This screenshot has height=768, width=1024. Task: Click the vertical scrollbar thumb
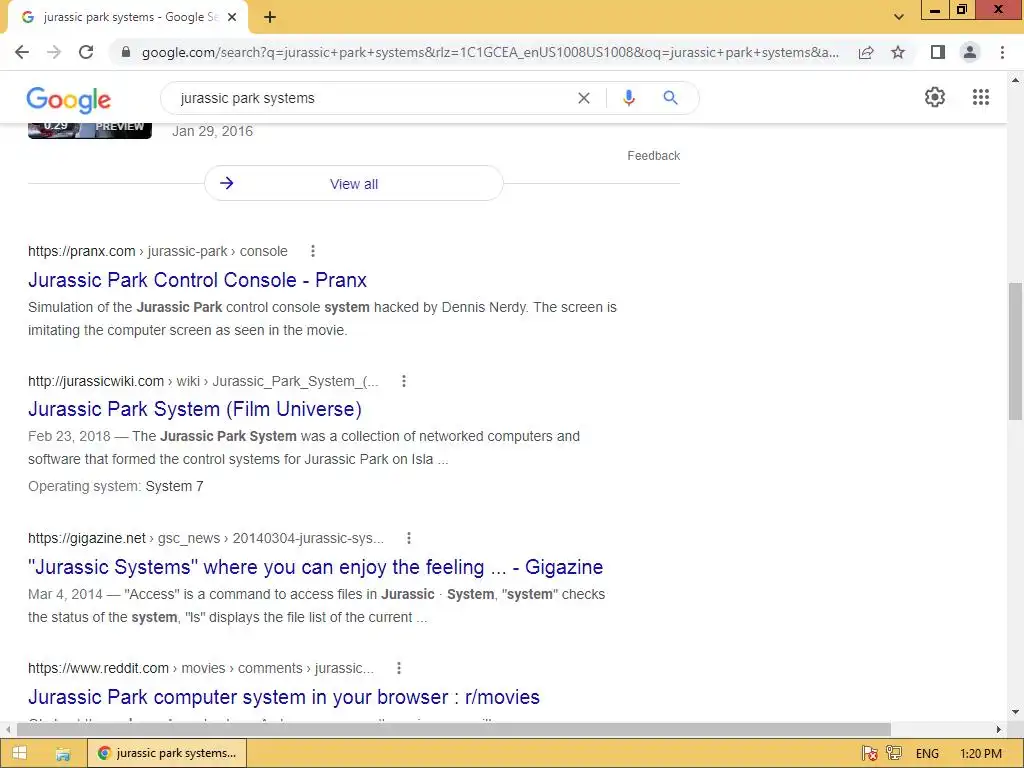pos(1015,351)
